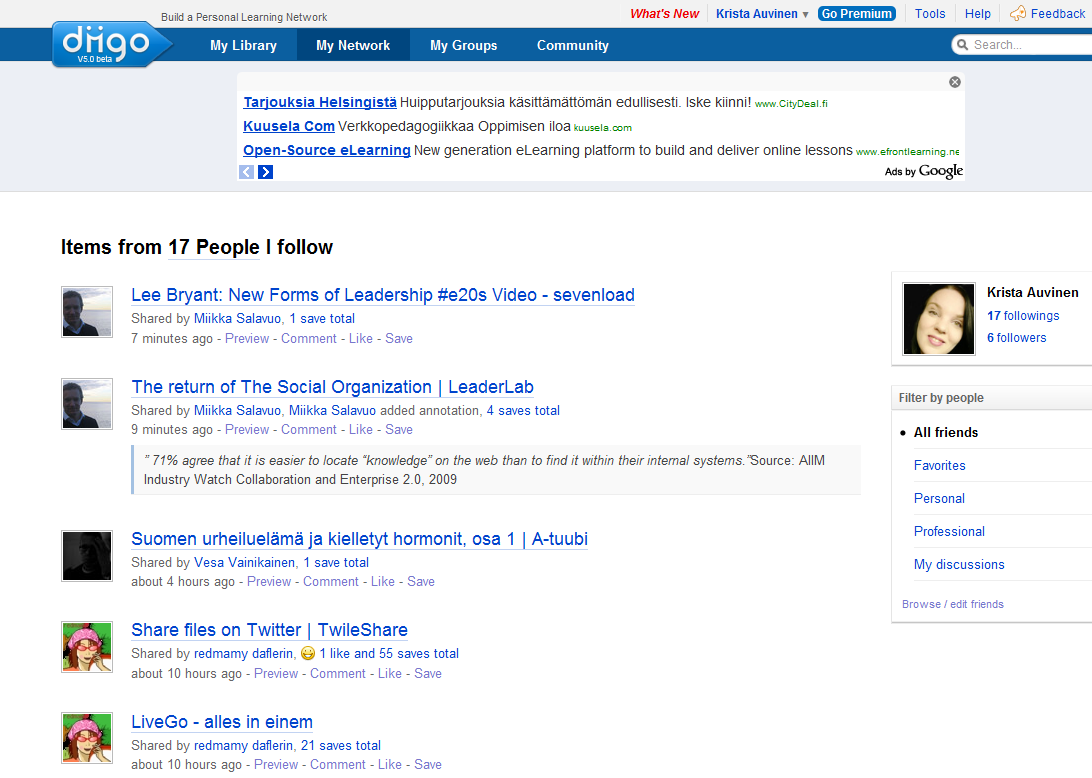
Task: Open 17 followings link
Action: 1023,316
